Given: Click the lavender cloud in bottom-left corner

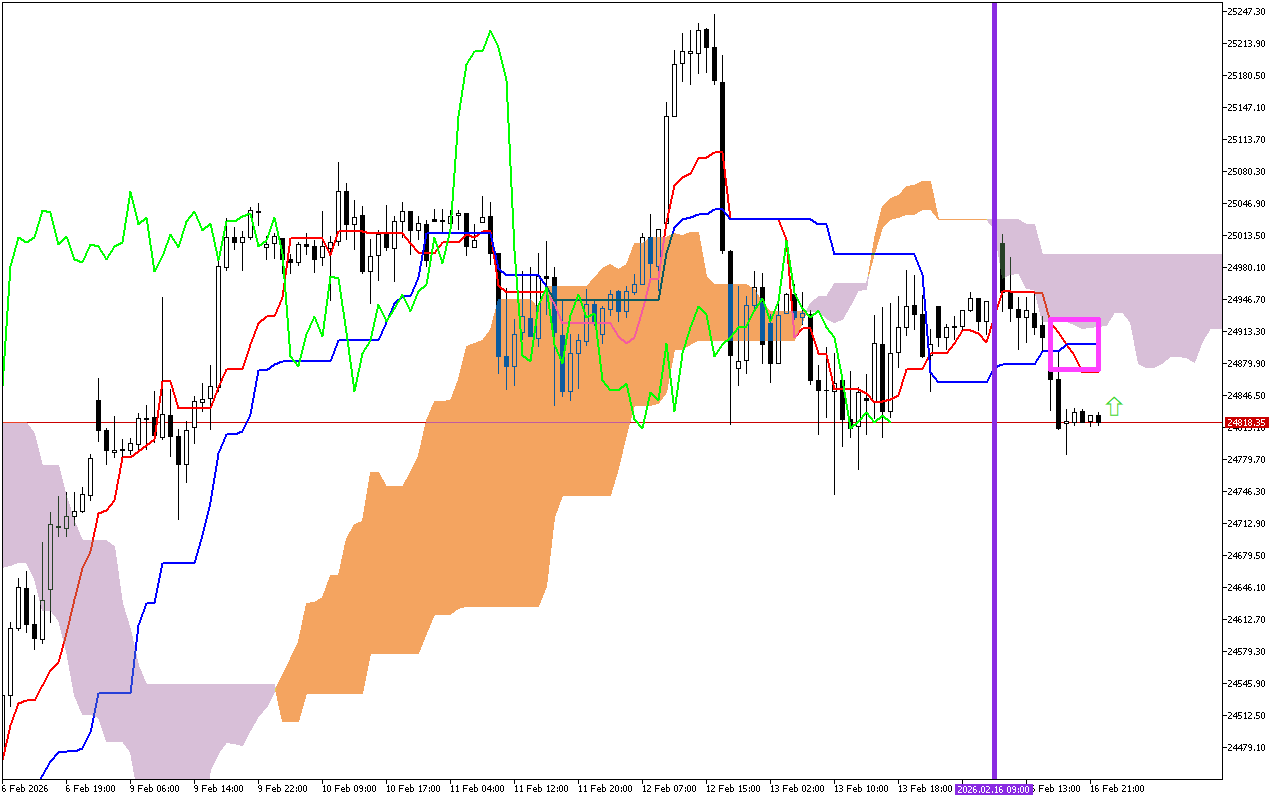Looking at the screenshot, I should [x=170, y=720].
